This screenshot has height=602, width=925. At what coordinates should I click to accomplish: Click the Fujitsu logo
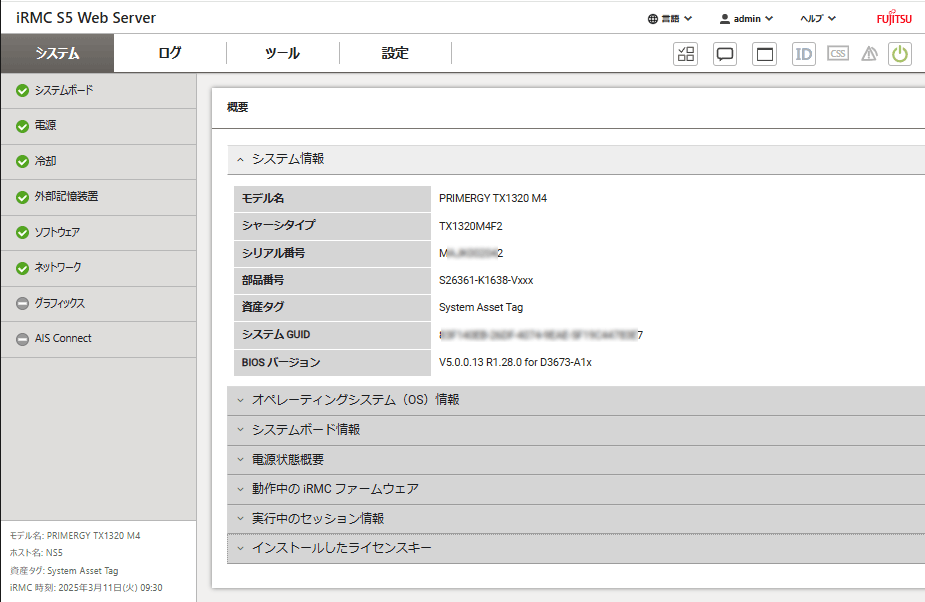(x=894, y=18)
